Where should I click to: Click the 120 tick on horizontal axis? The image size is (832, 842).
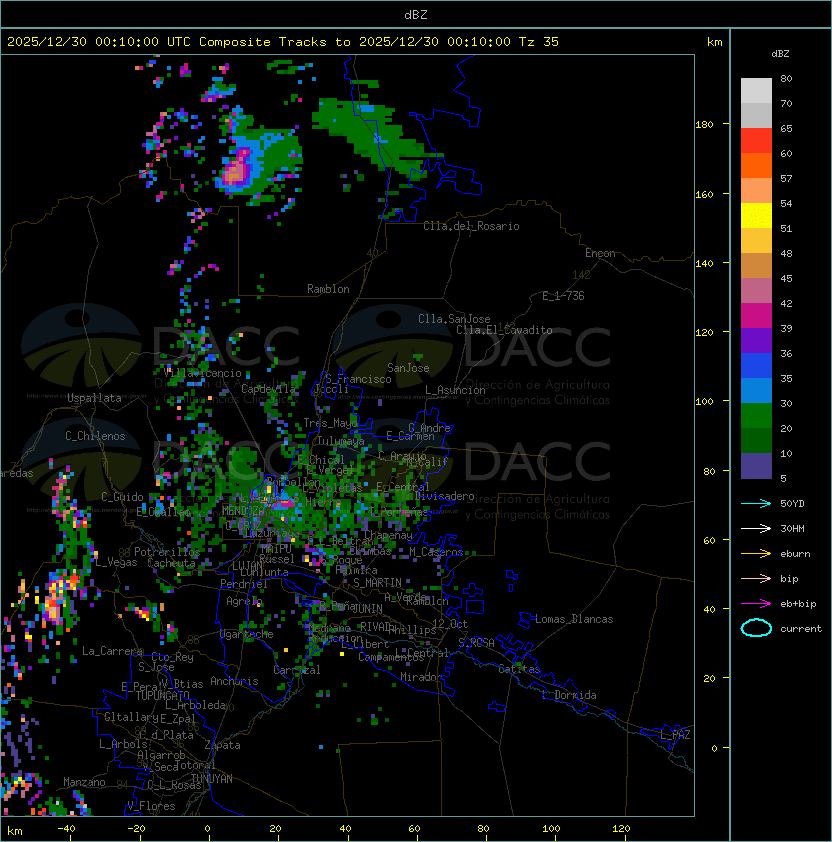point(620,829)
